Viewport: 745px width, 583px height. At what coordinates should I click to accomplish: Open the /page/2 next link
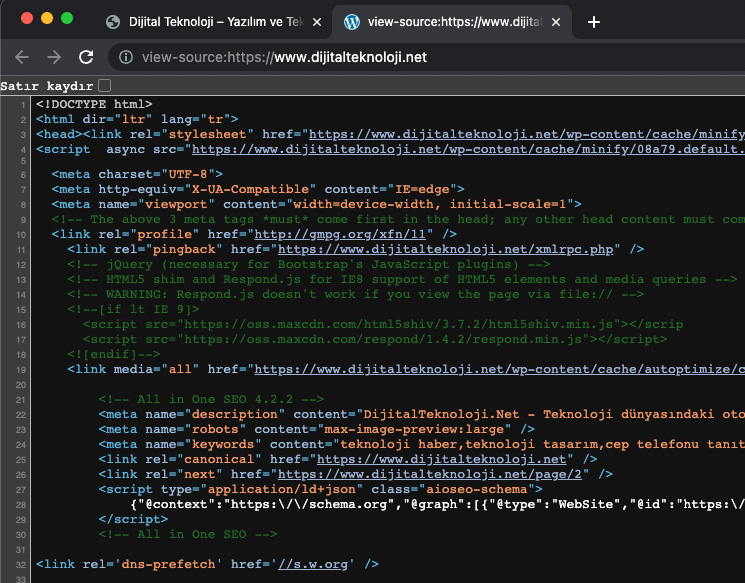(x=430, y=474)
